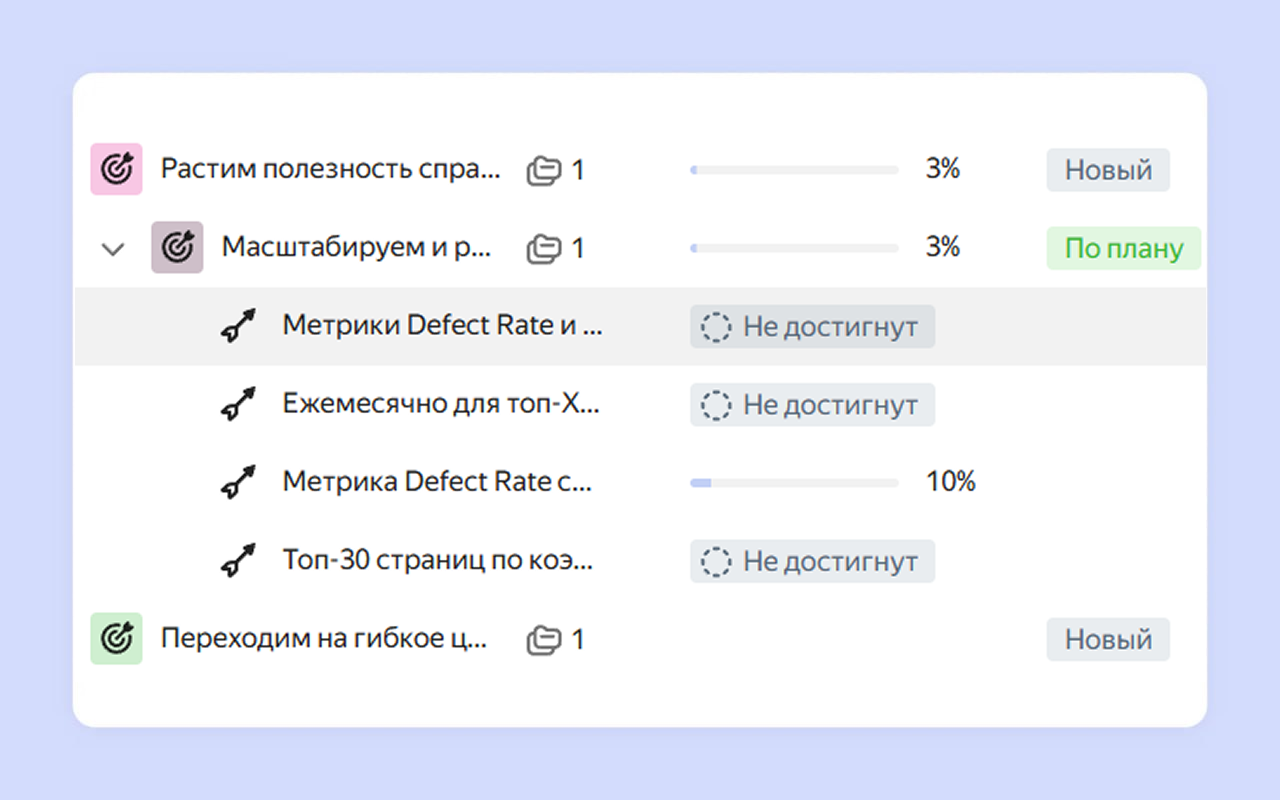The image size is (1280, 800).
Task: Toggle Не достигнут for Ежемесячно для топ-Х
Action: coord(812,405)
